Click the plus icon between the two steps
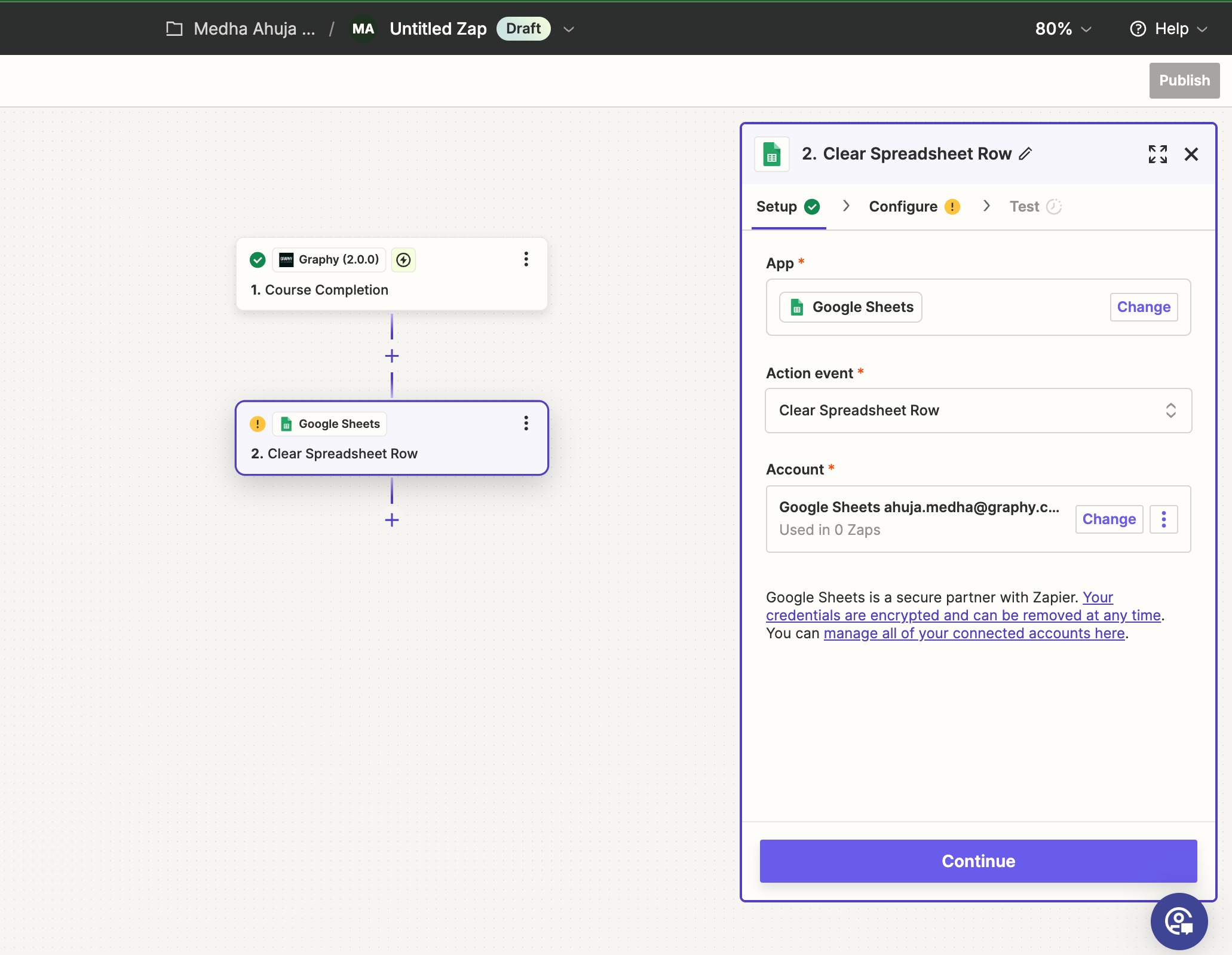 click(x=392, y=356)
